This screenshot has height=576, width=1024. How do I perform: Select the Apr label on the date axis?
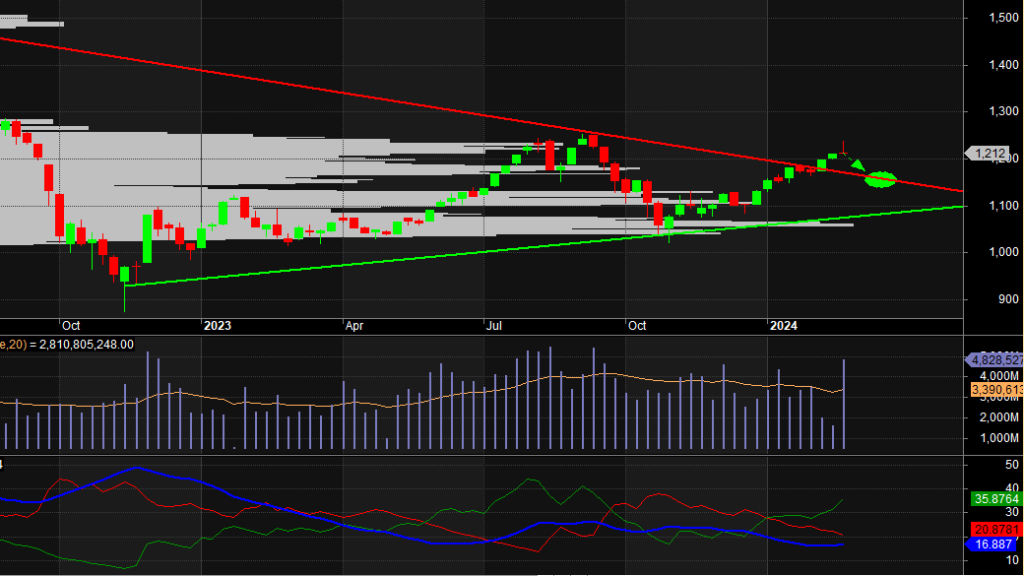[356, 326]
